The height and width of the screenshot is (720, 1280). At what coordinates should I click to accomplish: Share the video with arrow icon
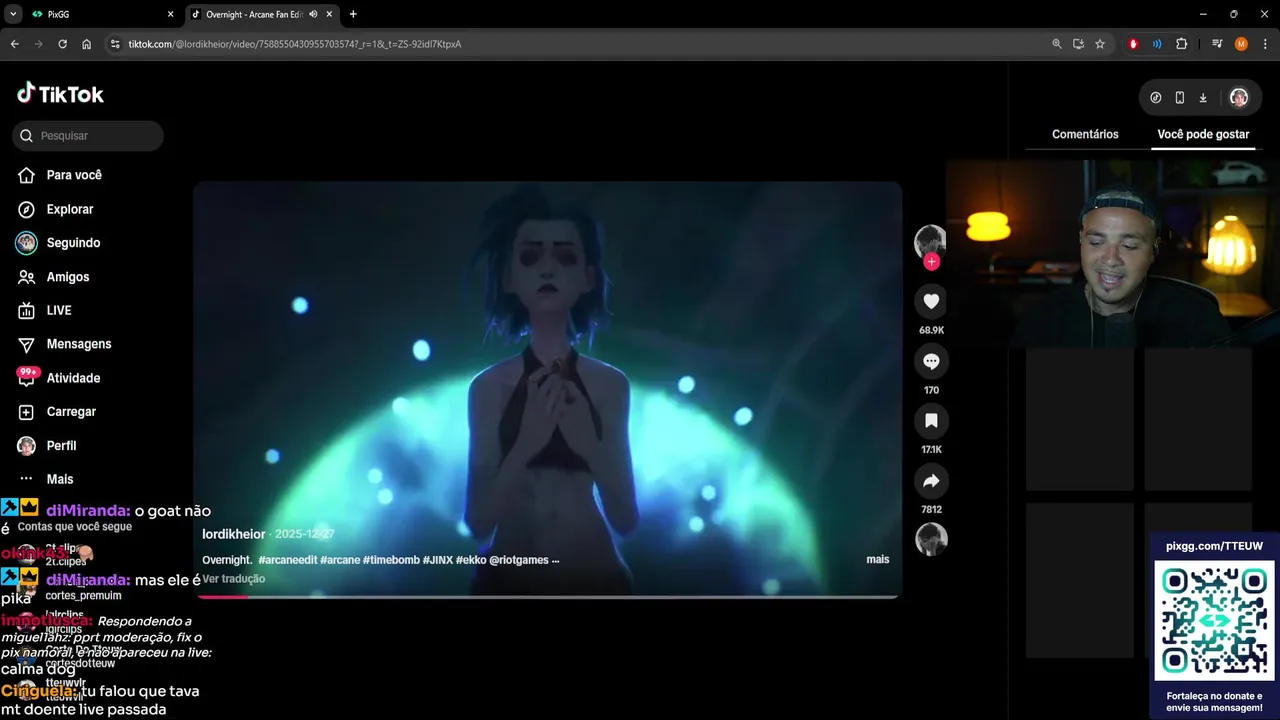[931, 481]
